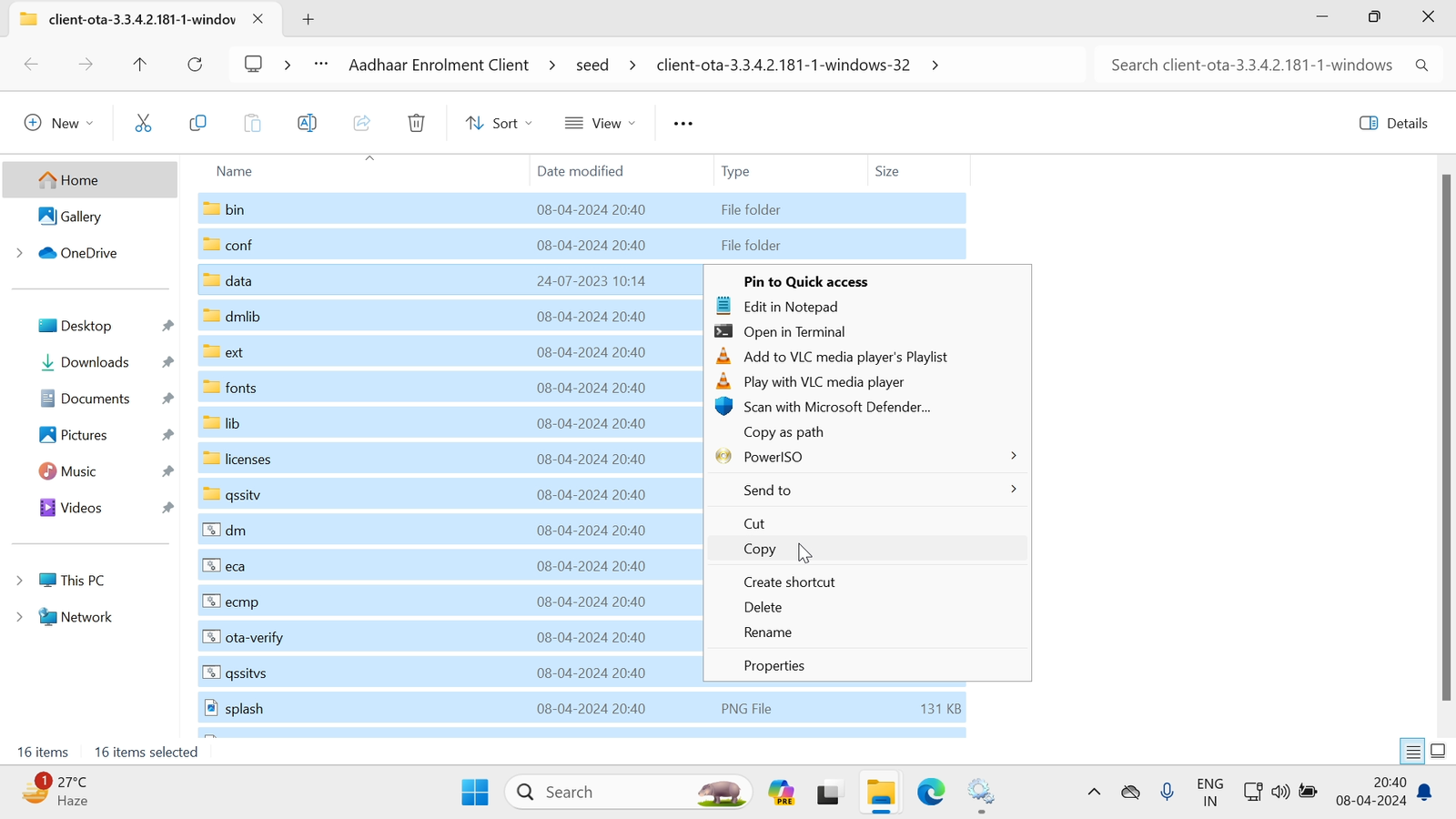Screen dimensions: 1456x819
Task: Switch to details list view layout
Action: pyautogui.click(x=1413, y=752)
